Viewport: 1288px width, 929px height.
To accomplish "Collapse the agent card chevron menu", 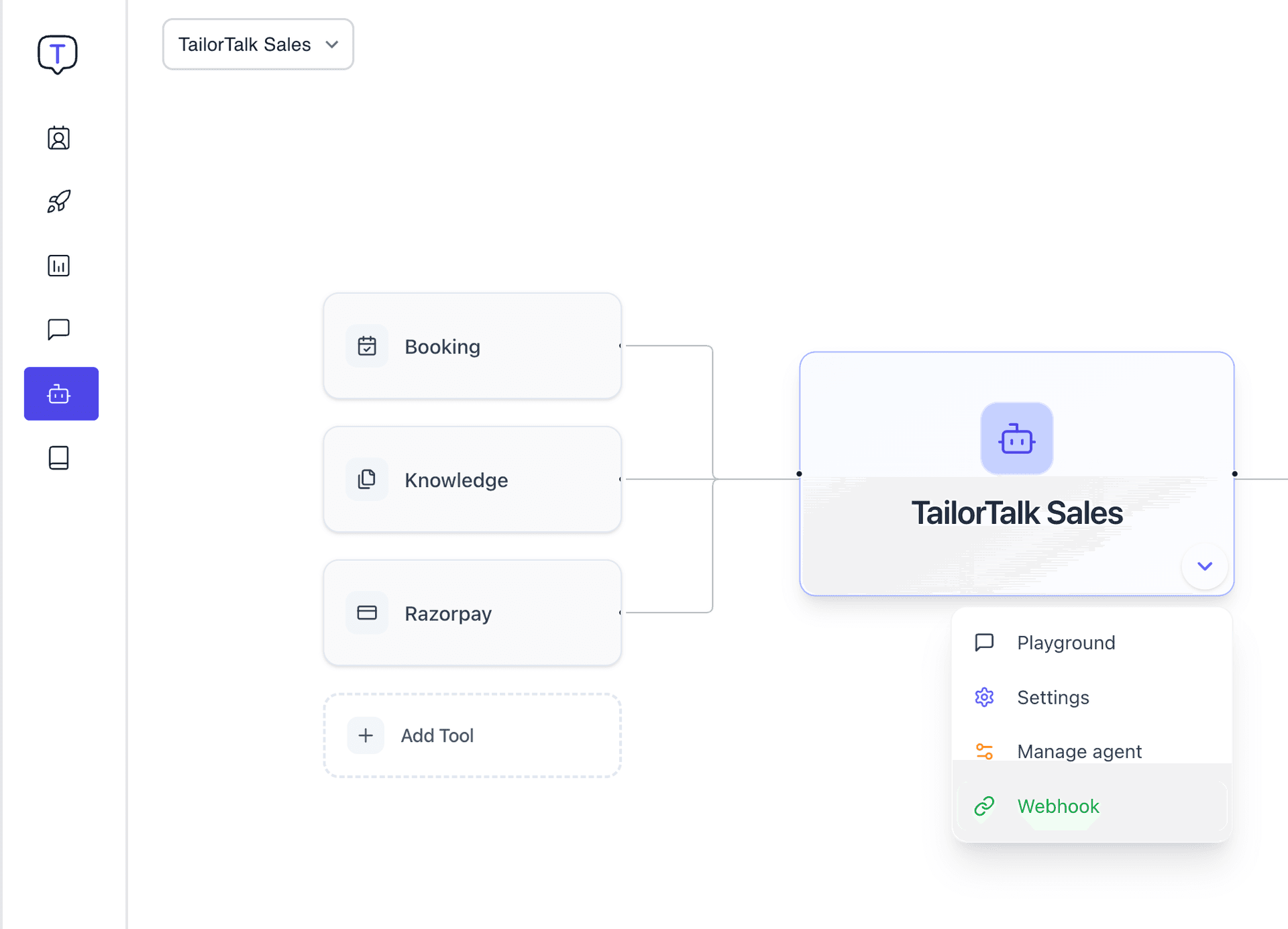I will click(x=1205, y=566).
